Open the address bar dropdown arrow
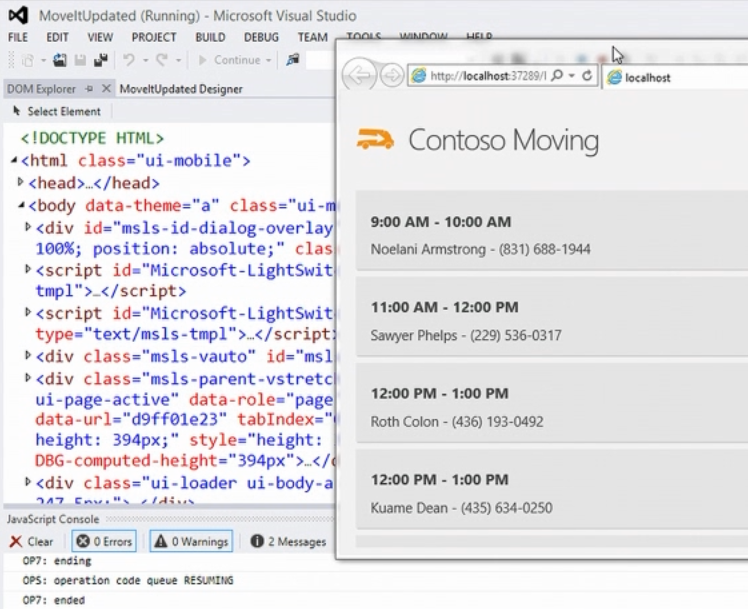This screenshot has width=748, height=609. click(x=571, y=76)
